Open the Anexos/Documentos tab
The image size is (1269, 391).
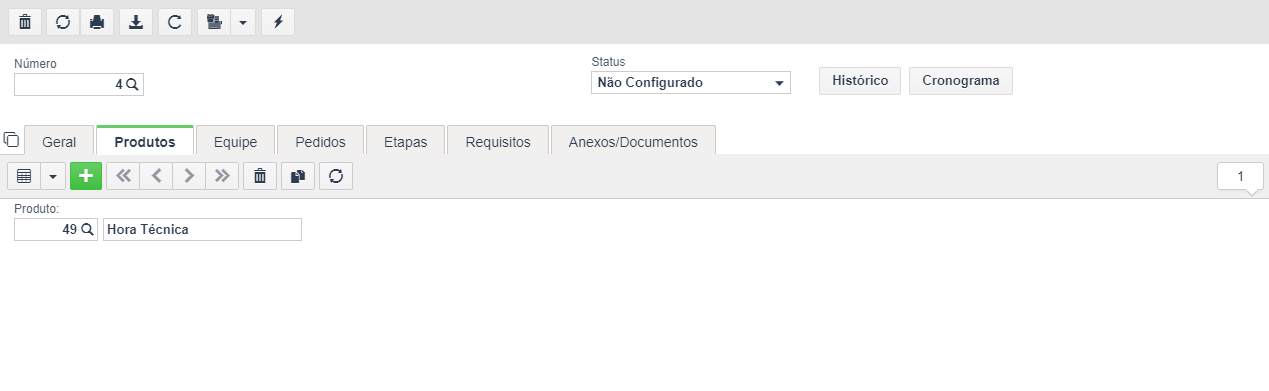click(x=633, y=142)
